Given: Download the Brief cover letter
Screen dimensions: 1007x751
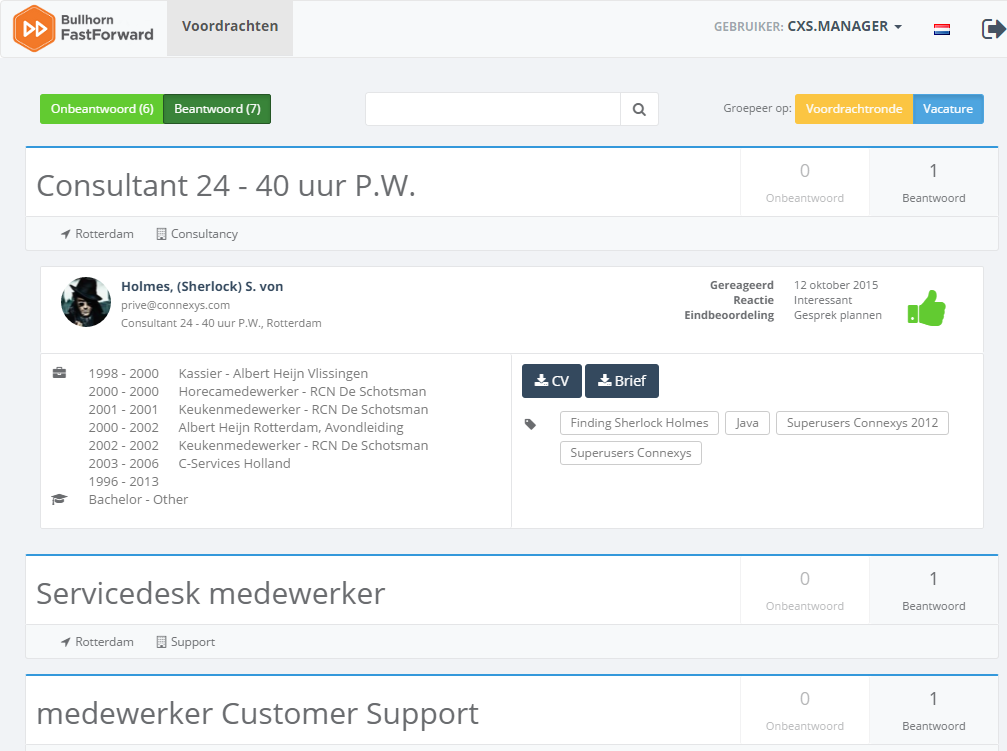Looking at the screenshot, I should [x=621, y=381].
